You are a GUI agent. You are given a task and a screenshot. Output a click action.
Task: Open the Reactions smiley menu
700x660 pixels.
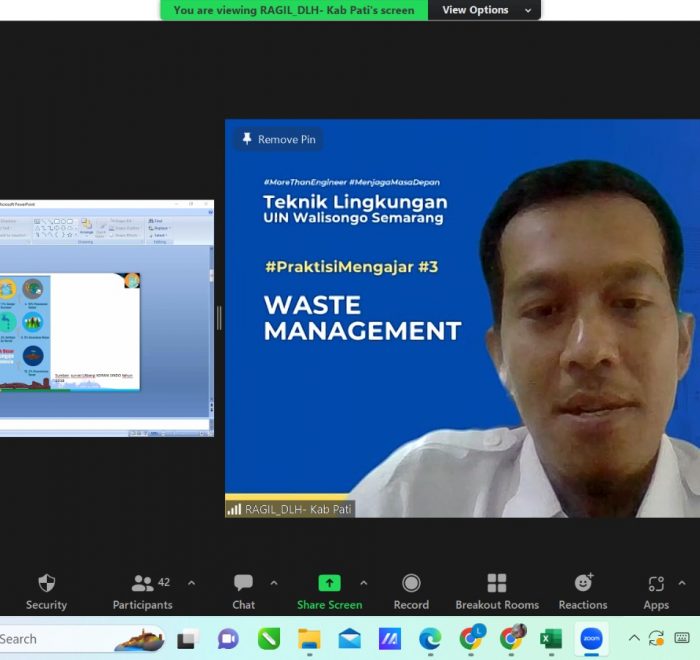pyautogui.click(x=583, y=591)
